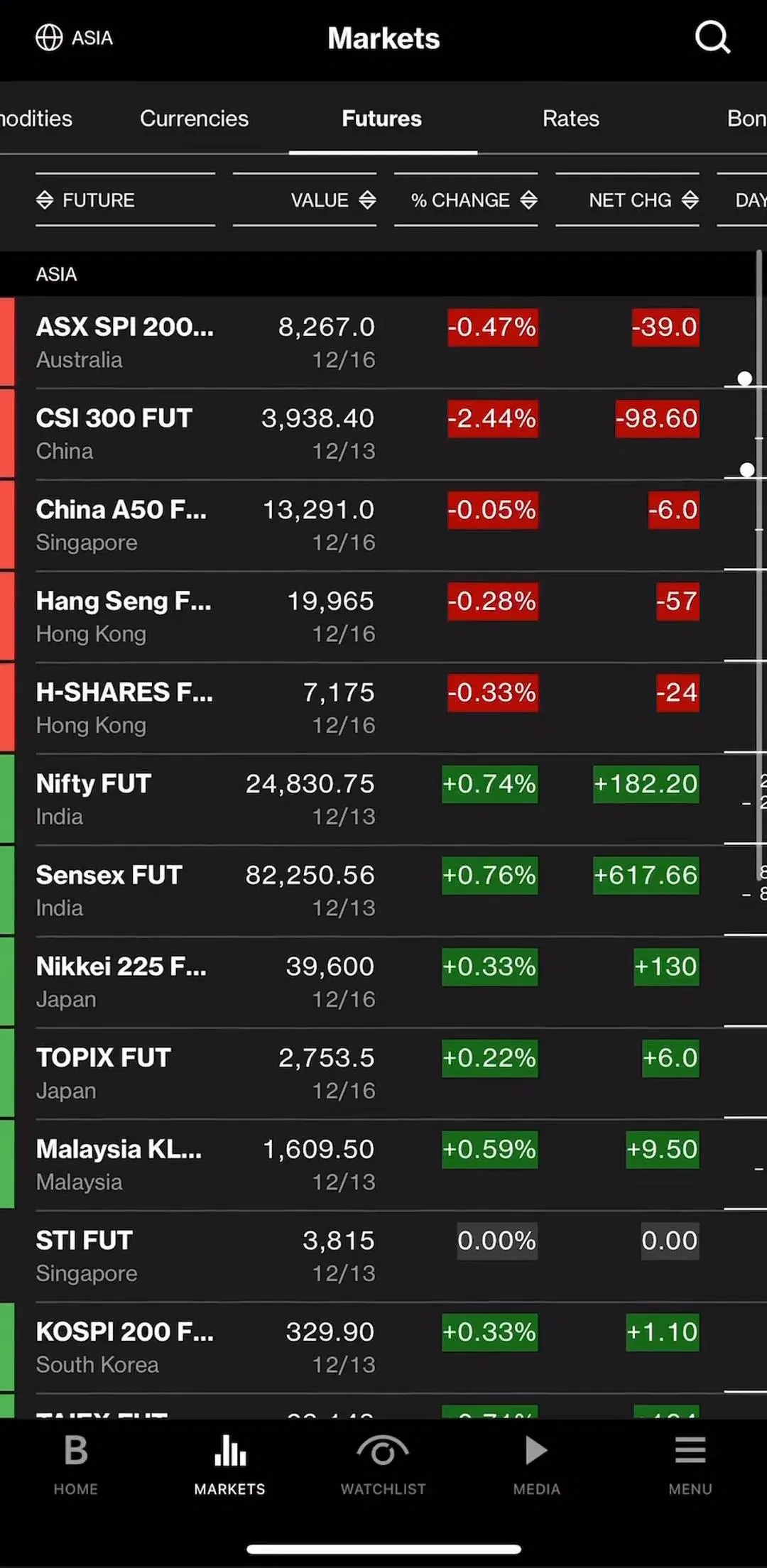Image resolution: width=767 pixels, height=1568 pixels.
Task: Switch to the Currencies tab
Action: (194, 119)
